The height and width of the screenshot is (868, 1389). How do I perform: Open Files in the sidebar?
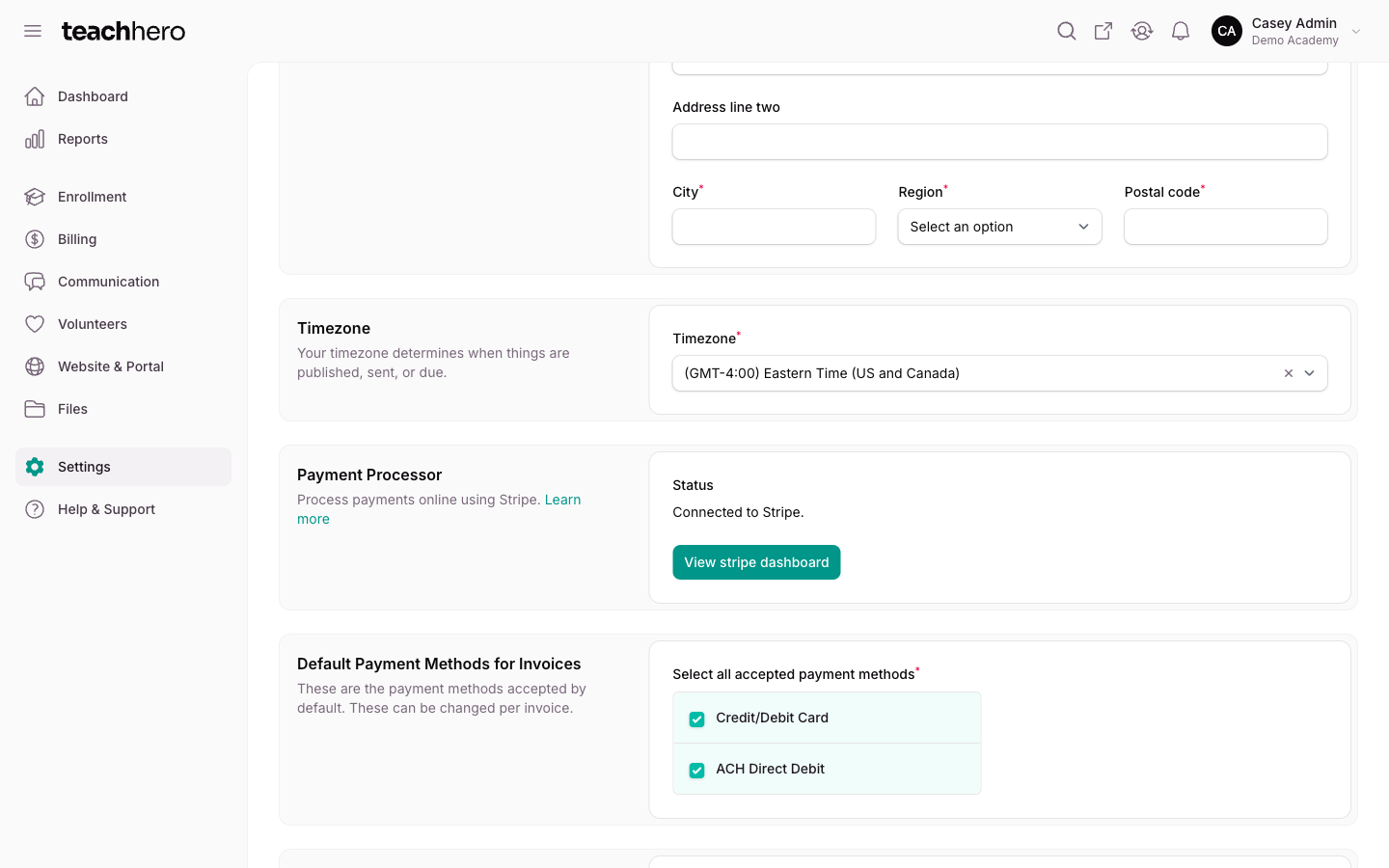pyautogui.click(x=123, y=409)
